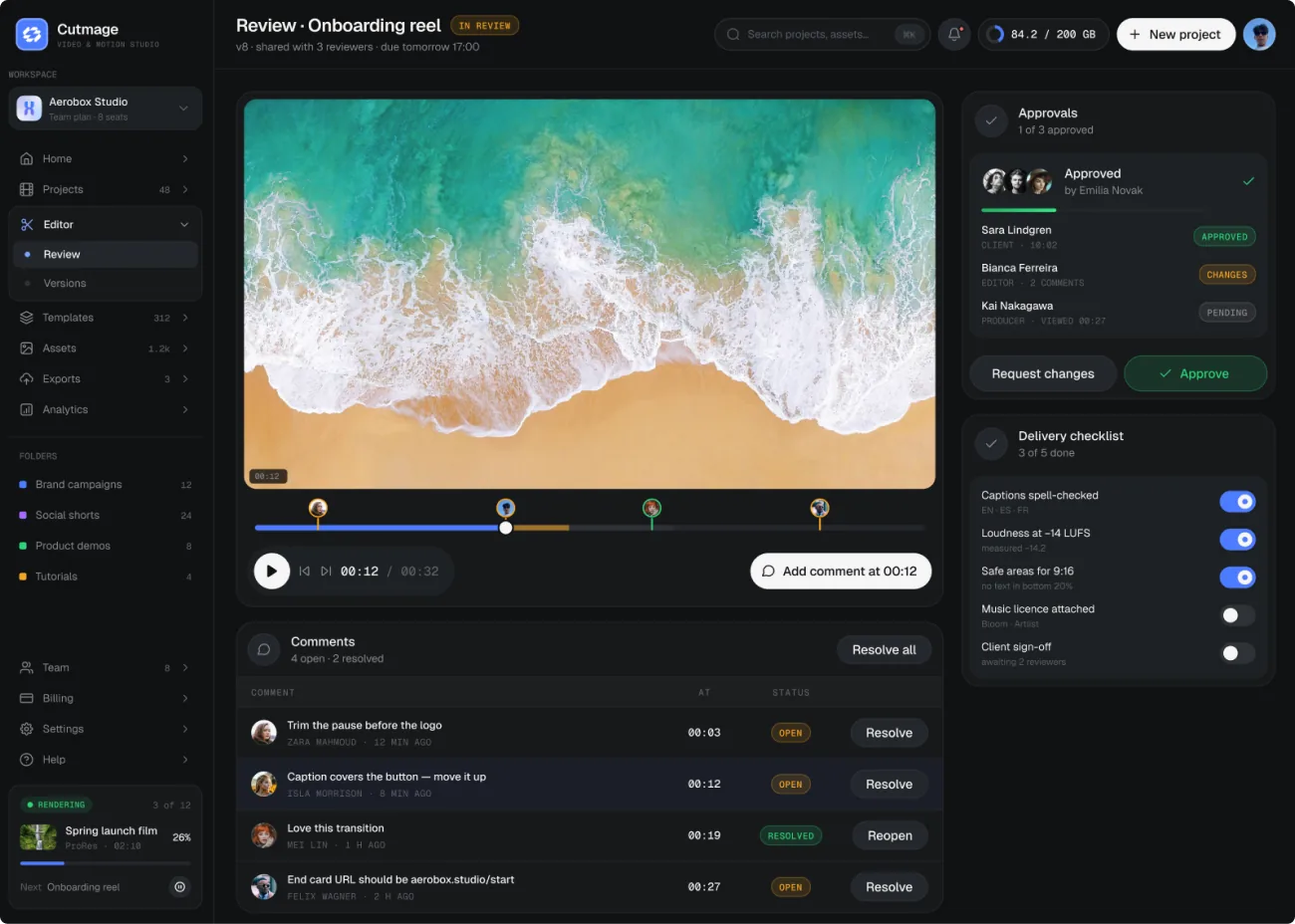The width and height of the screenshot is (1295, 924).
Task: Enable Client sign-off switch
Action: 1237,653
